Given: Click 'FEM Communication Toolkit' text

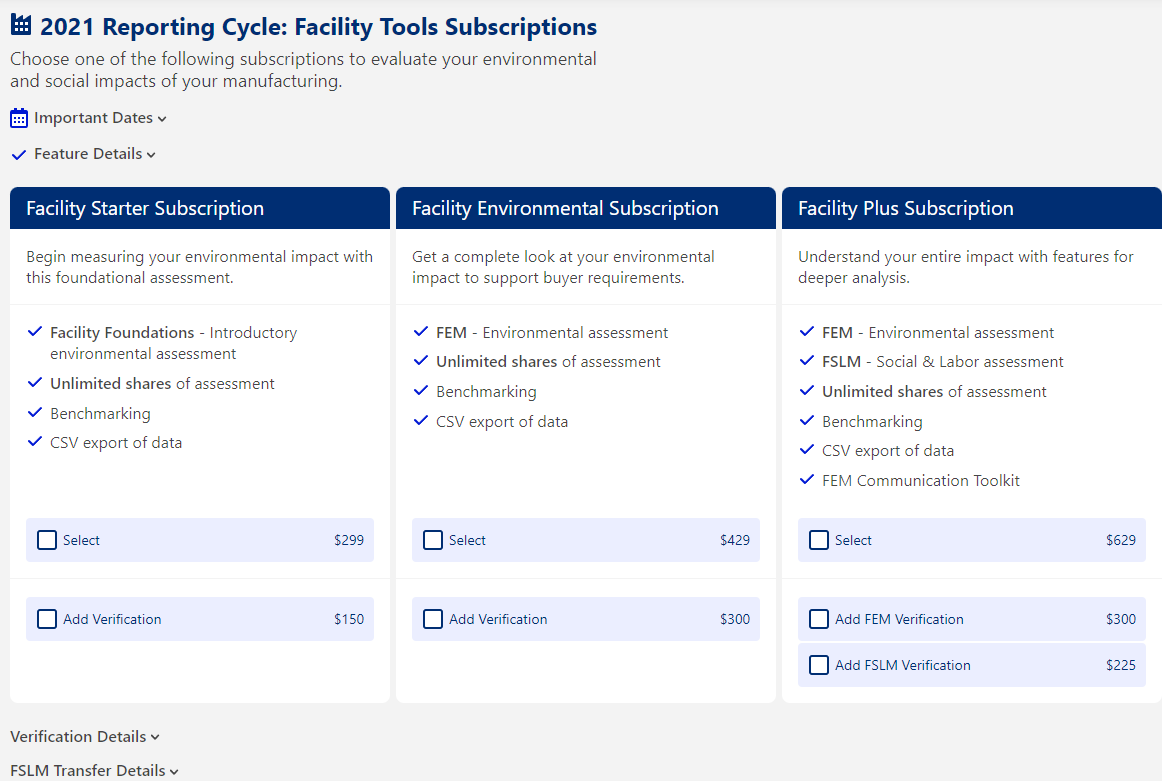Looking at the screenshot, I should click(920, 481).
